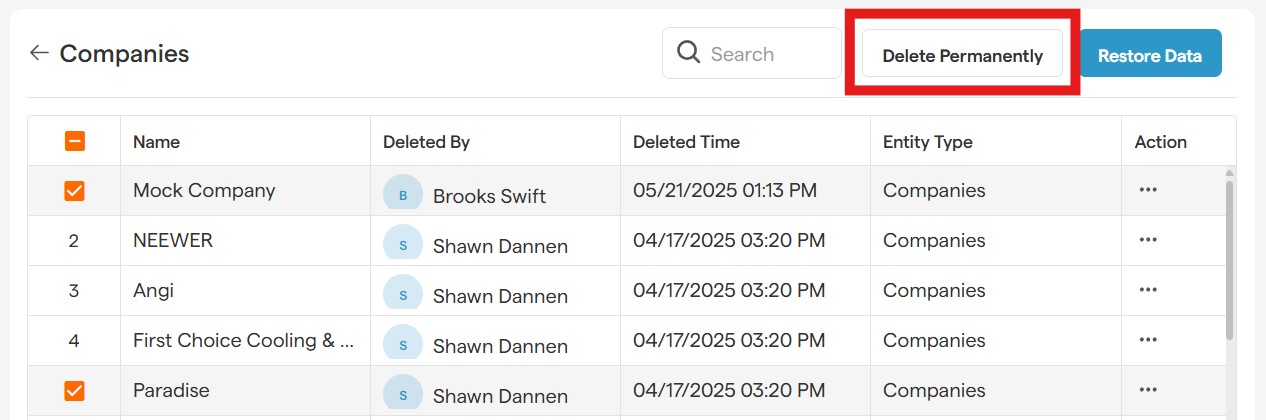Click the back arrow beside Companies
This screenshot has width=1266, height=420.
point(39,53)
